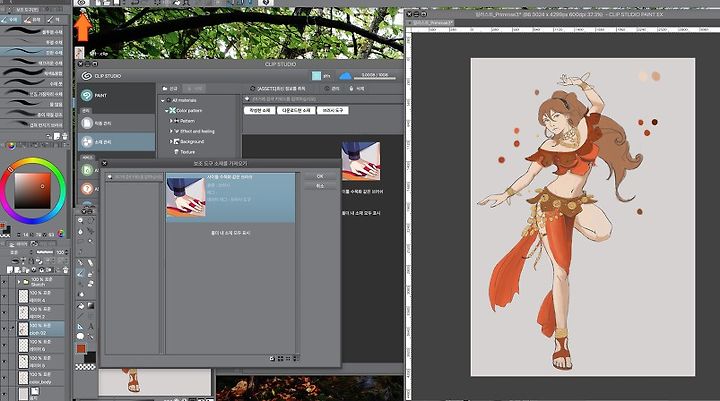Click the material search field in Clip Studio
The image size is (720, 401).
pos(324,99)
